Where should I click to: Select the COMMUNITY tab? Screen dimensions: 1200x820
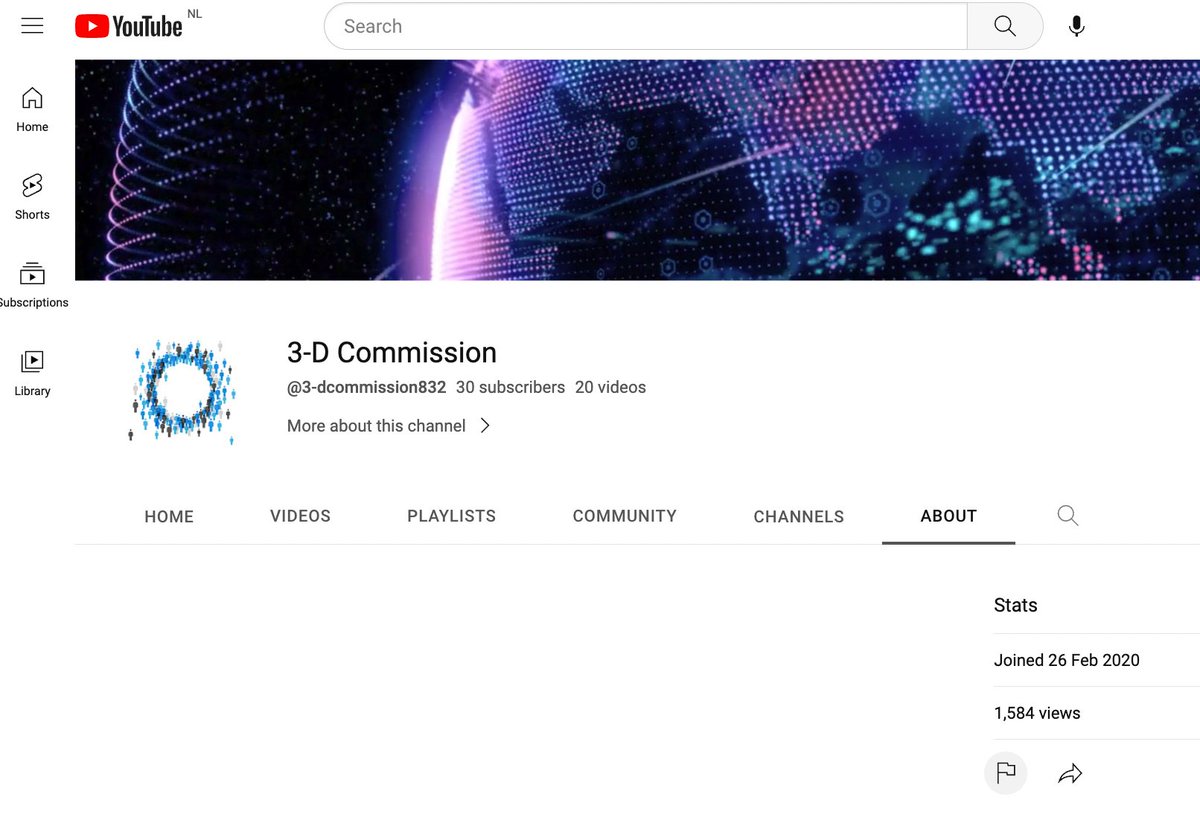pyautogui.click(x=624, y=516)
